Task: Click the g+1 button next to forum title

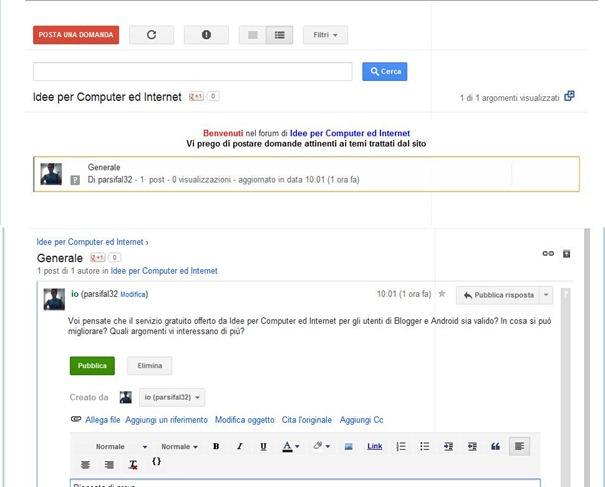Action: coord(196,96)
